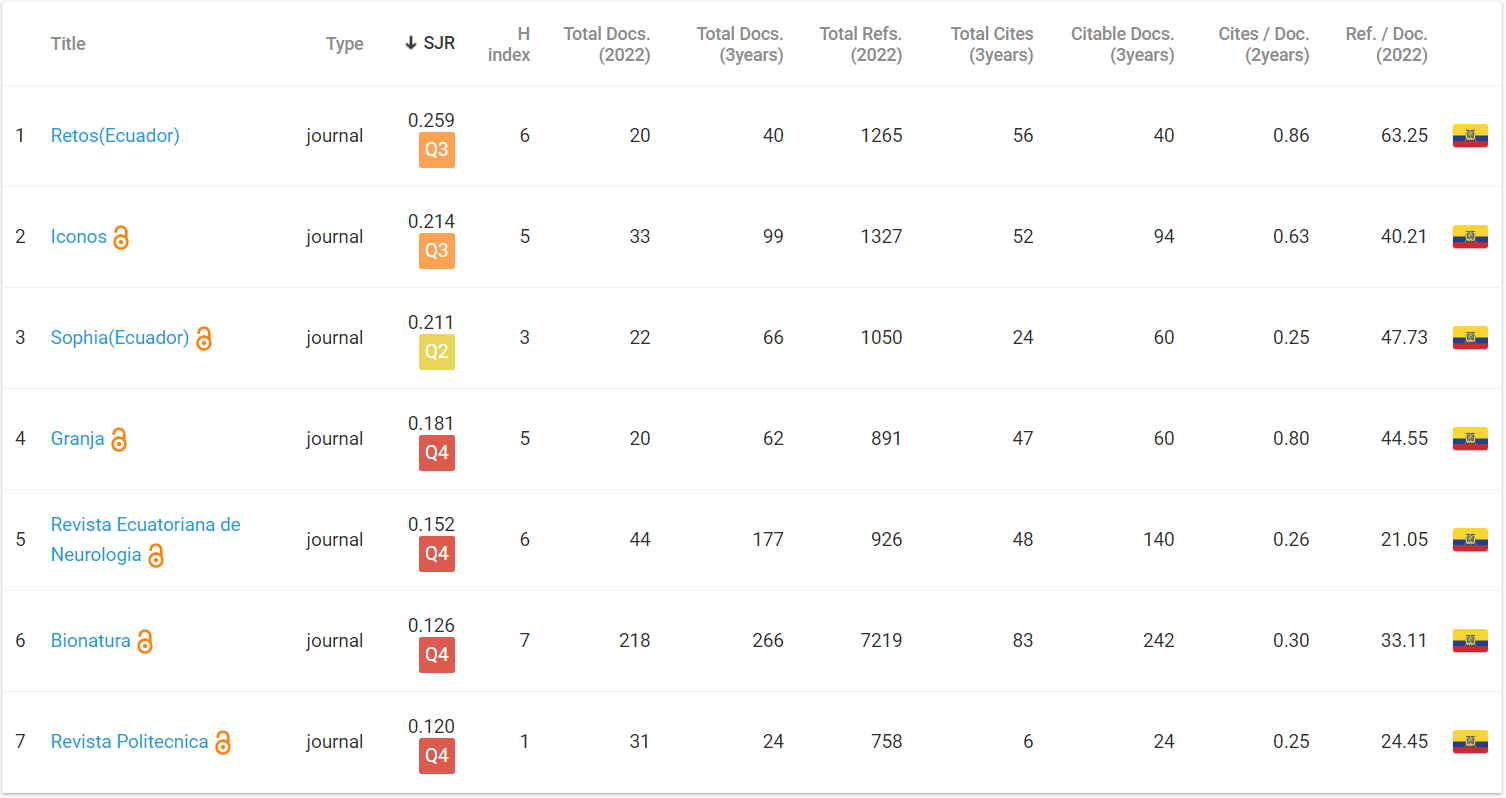Sort by Citable Docs. (3years) column header
The image size is (1506, 798).
click(1123, 44)
